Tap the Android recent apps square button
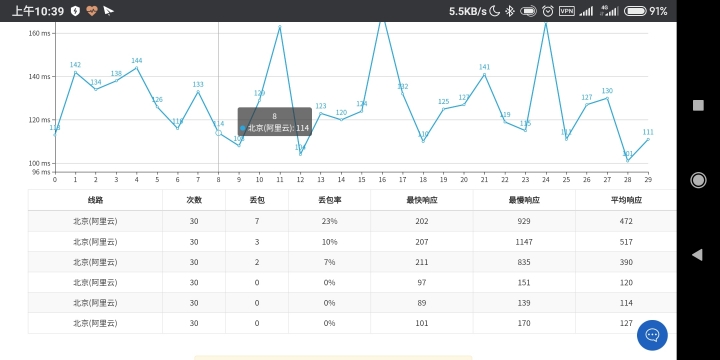 698,105
